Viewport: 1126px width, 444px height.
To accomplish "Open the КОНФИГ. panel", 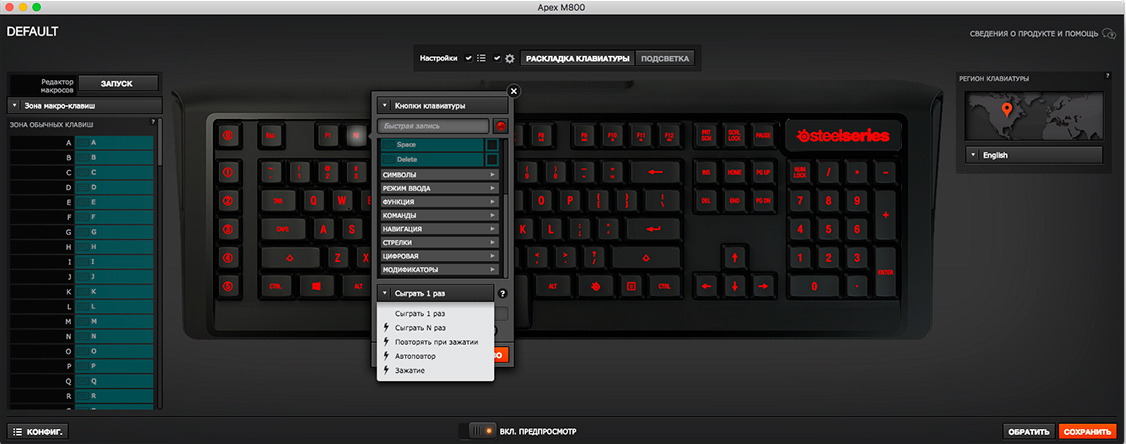I will (x=38, y=432).
